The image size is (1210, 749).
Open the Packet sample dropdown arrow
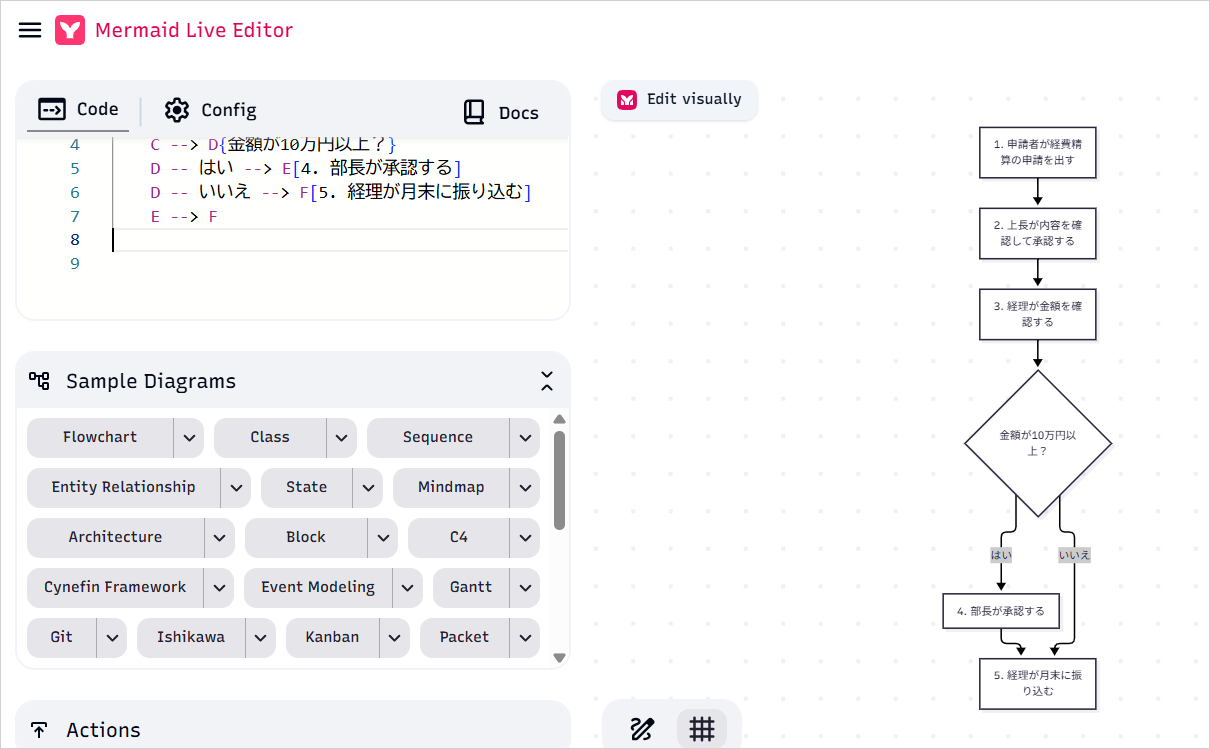pyautogui.click(x=525, y=637)
